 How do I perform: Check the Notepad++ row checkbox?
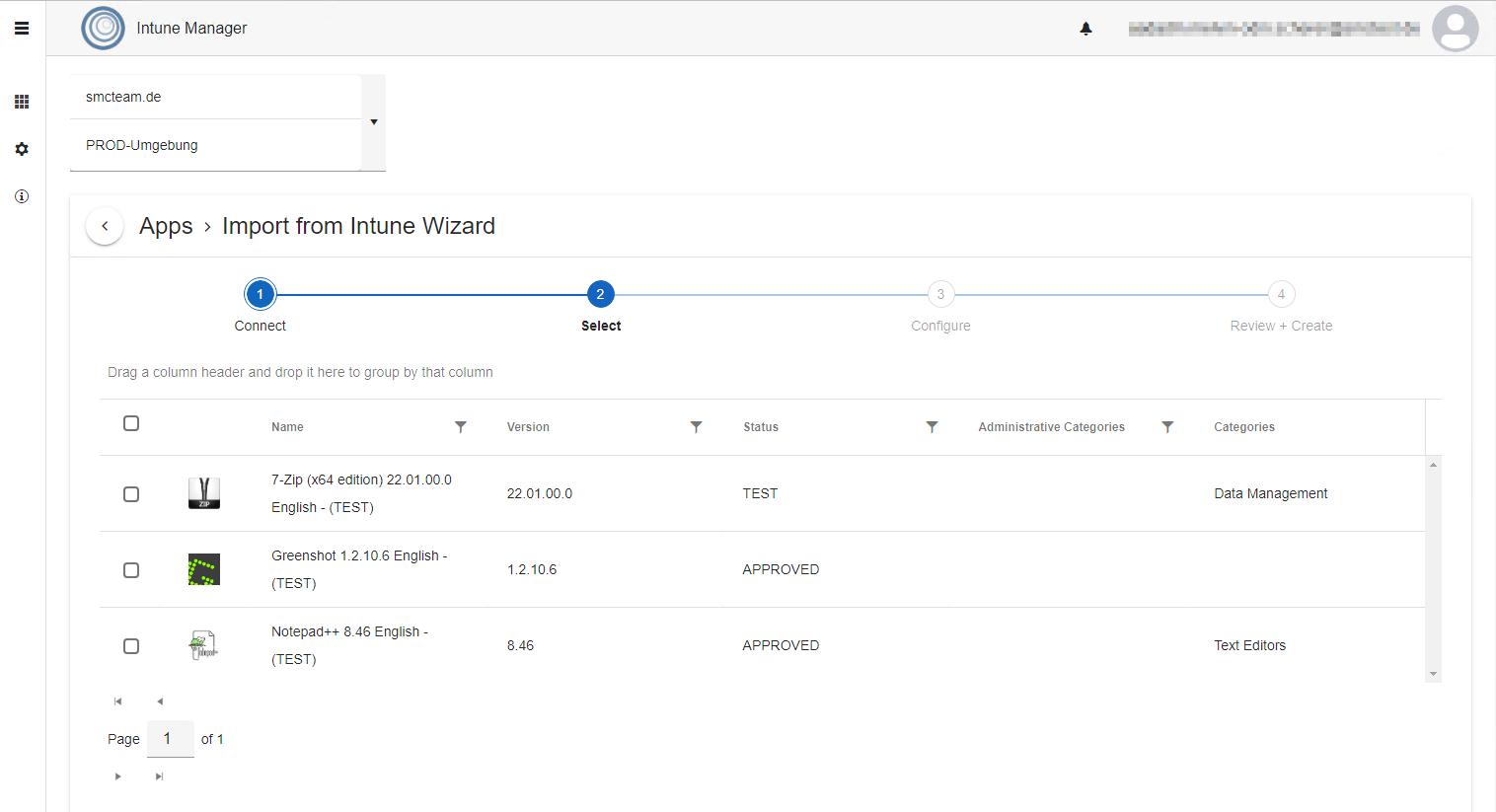pos(131,646)
